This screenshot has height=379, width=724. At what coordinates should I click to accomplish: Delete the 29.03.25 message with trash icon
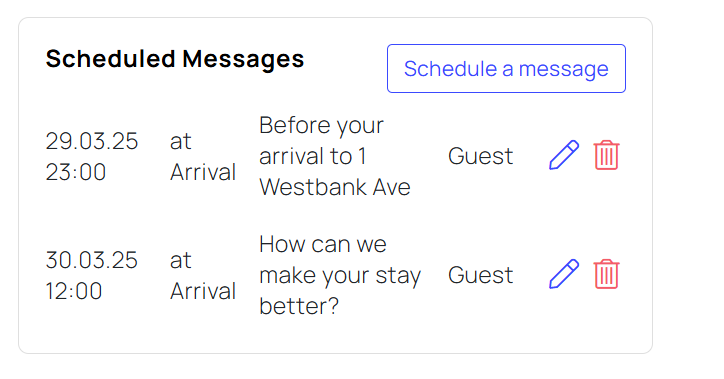(x=606, y=155)
